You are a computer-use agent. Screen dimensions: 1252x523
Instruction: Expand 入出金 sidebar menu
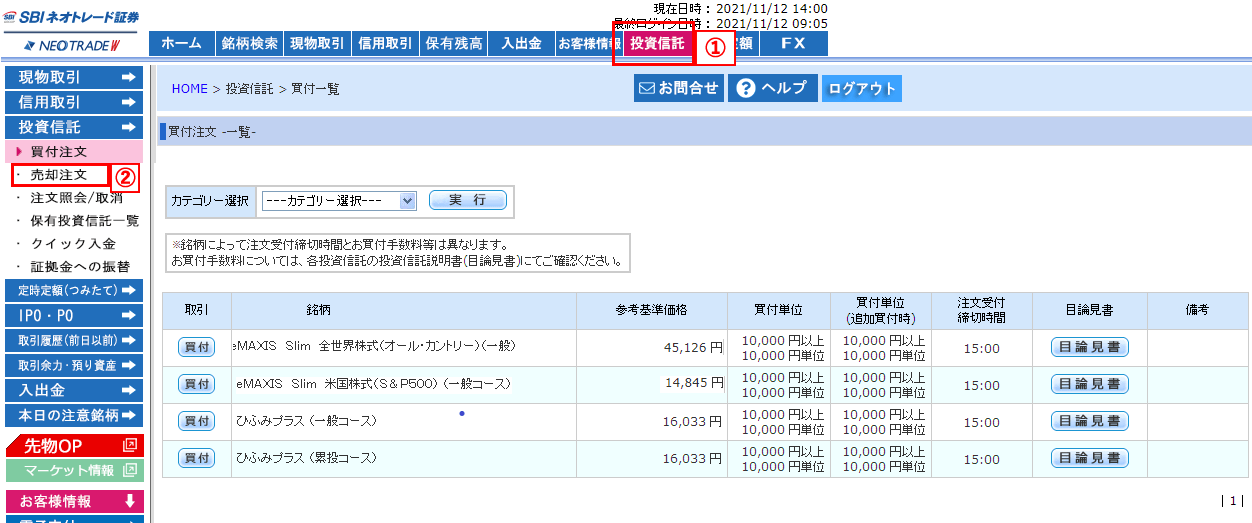click(74, 390)
